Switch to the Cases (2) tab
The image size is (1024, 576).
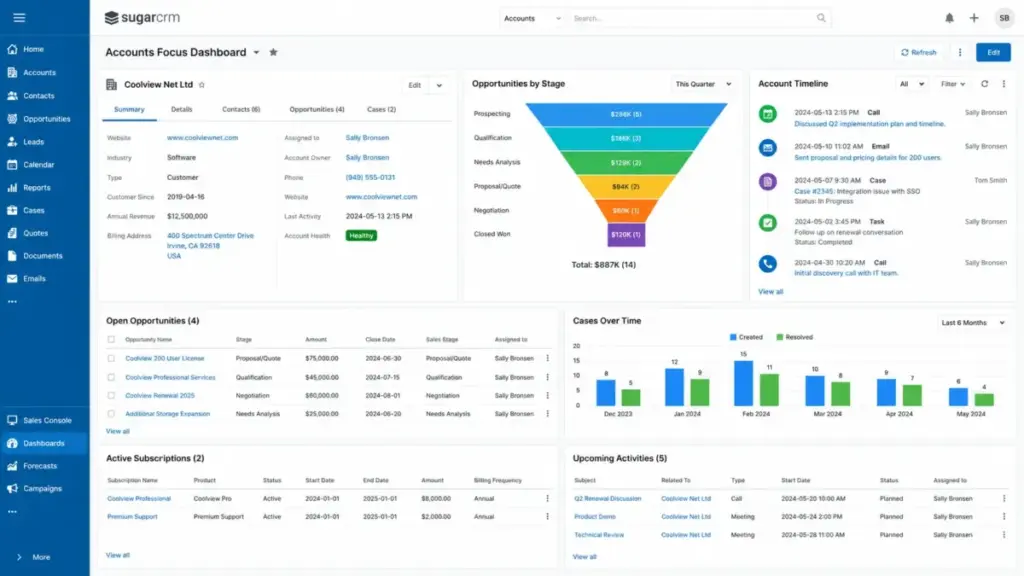(x=381, y=109)
